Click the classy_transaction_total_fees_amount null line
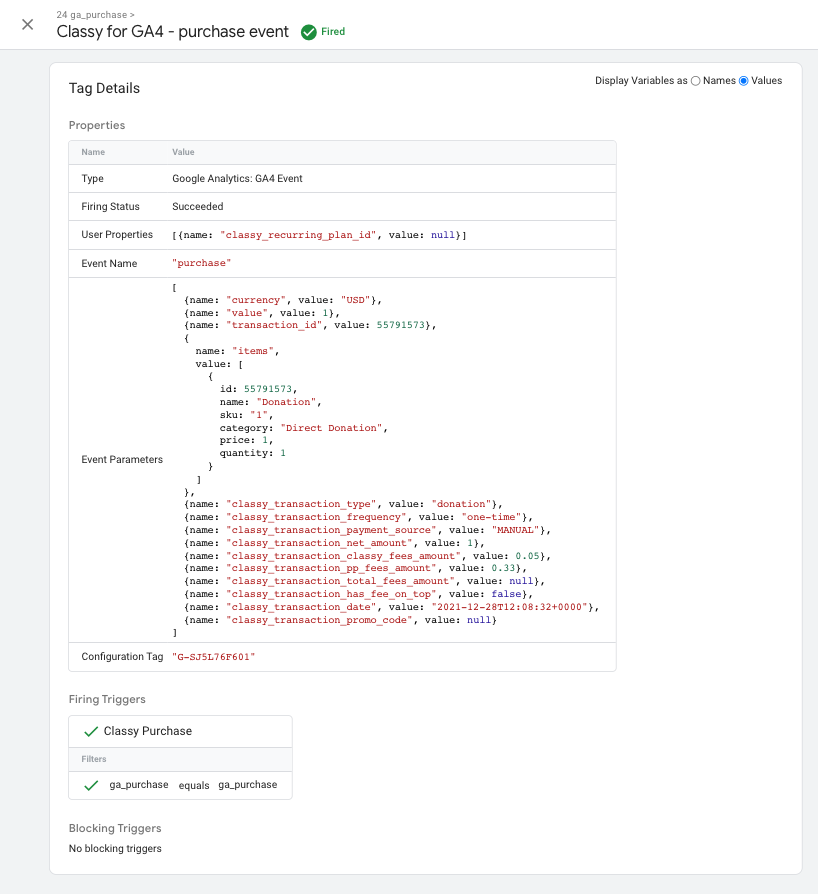 [364, 581]
